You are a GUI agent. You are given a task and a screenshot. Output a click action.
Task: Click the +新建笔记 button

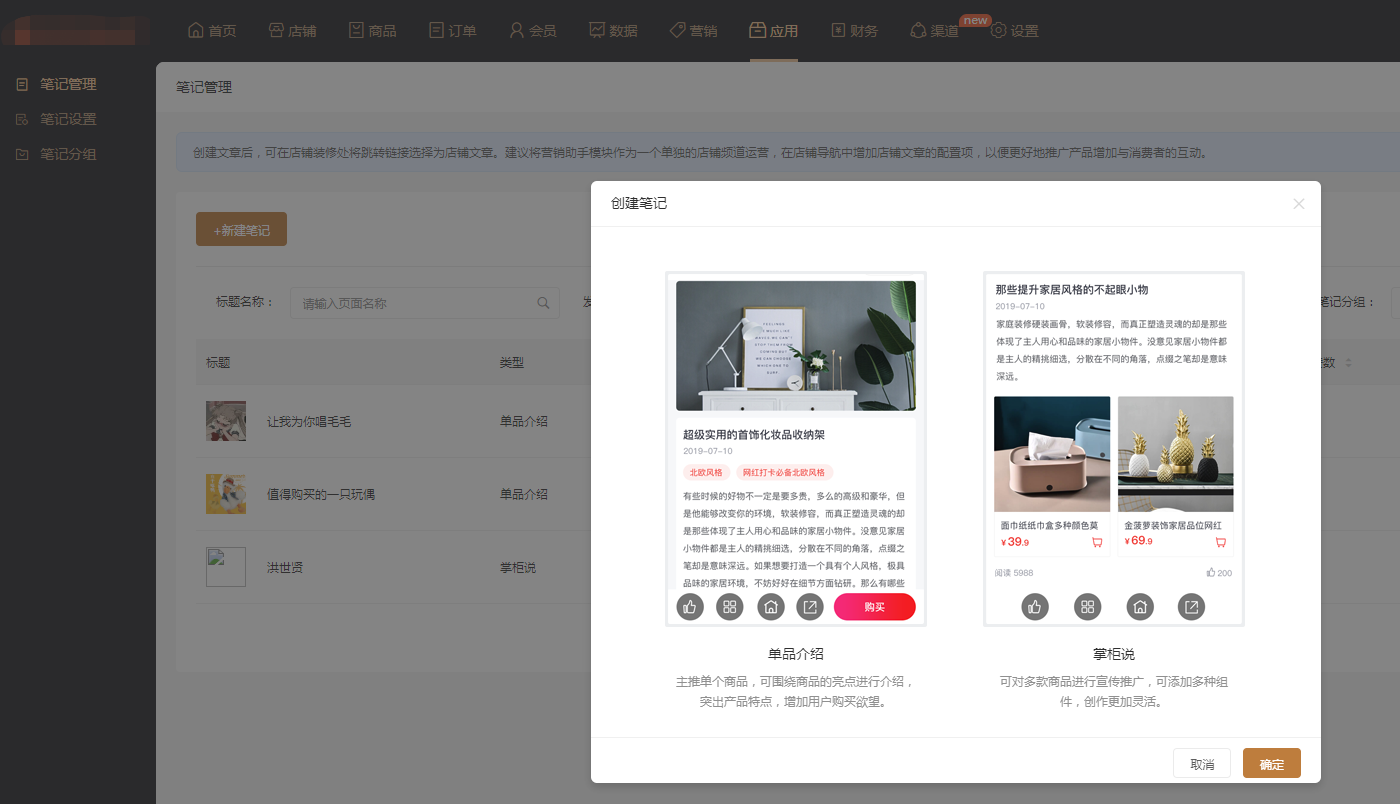[241, 230]
